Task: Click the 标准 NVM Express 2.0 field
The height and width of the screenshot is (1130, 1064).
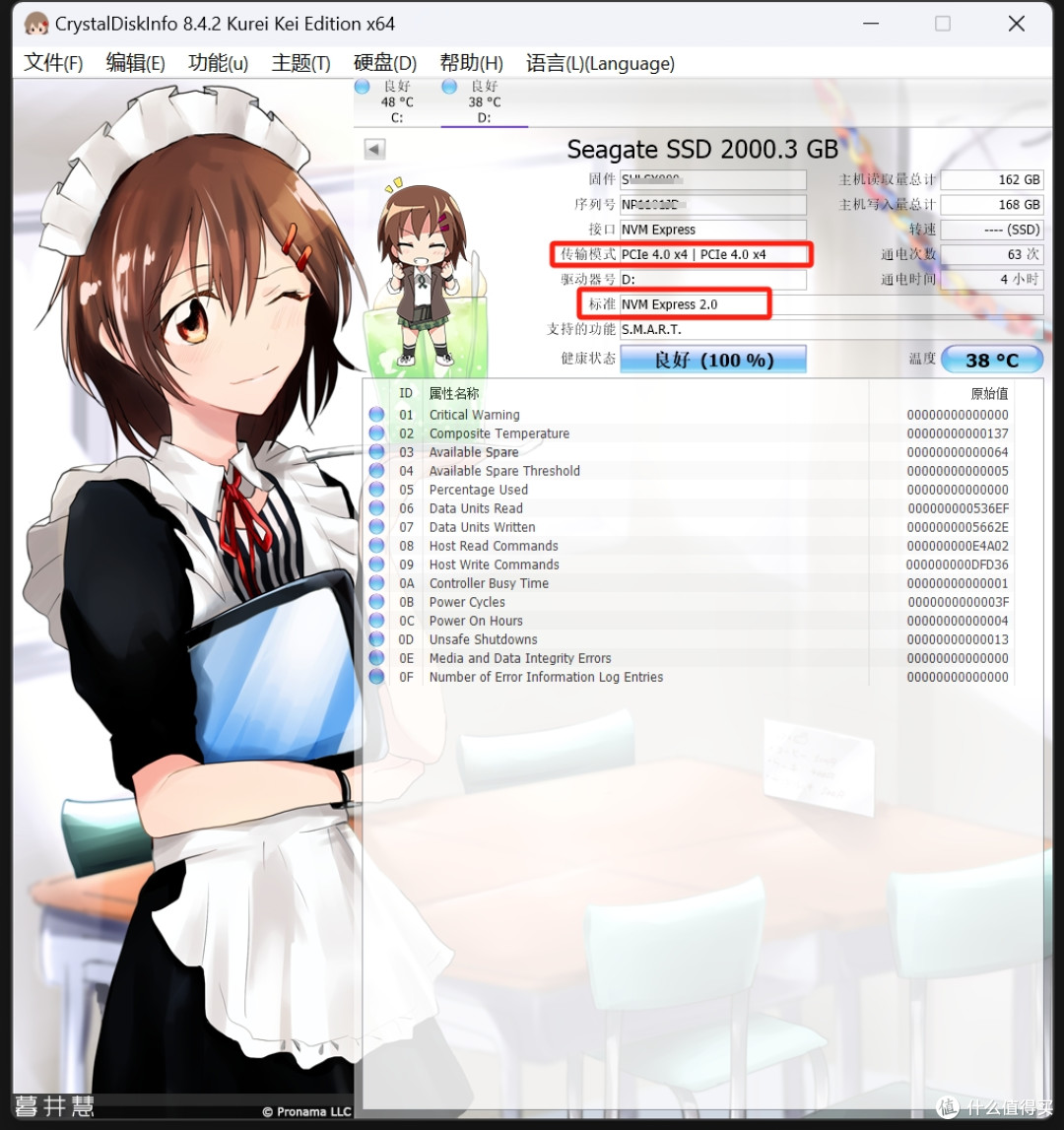Action: pyautogui.click(x=831, y=304)
